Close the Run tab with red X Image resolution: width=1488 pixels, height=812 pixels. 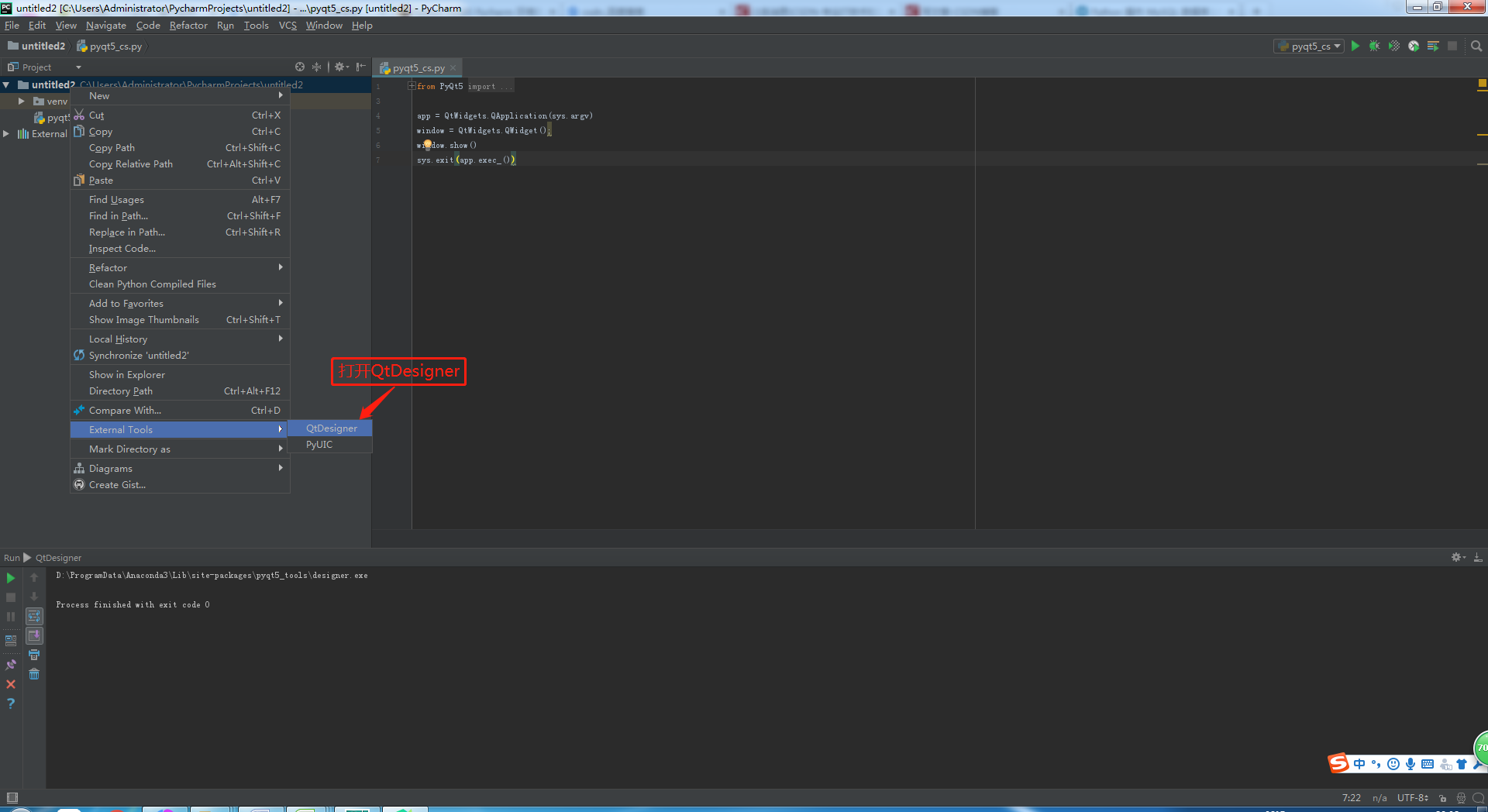(x=11, y=684)
